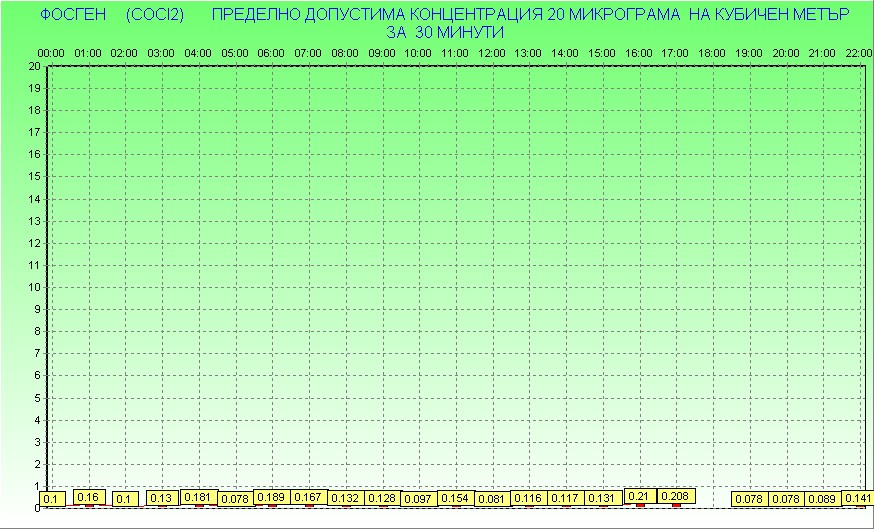Select the 13:00 time axis label
This screenshot has height=529, width=874.
click(528, 54)
